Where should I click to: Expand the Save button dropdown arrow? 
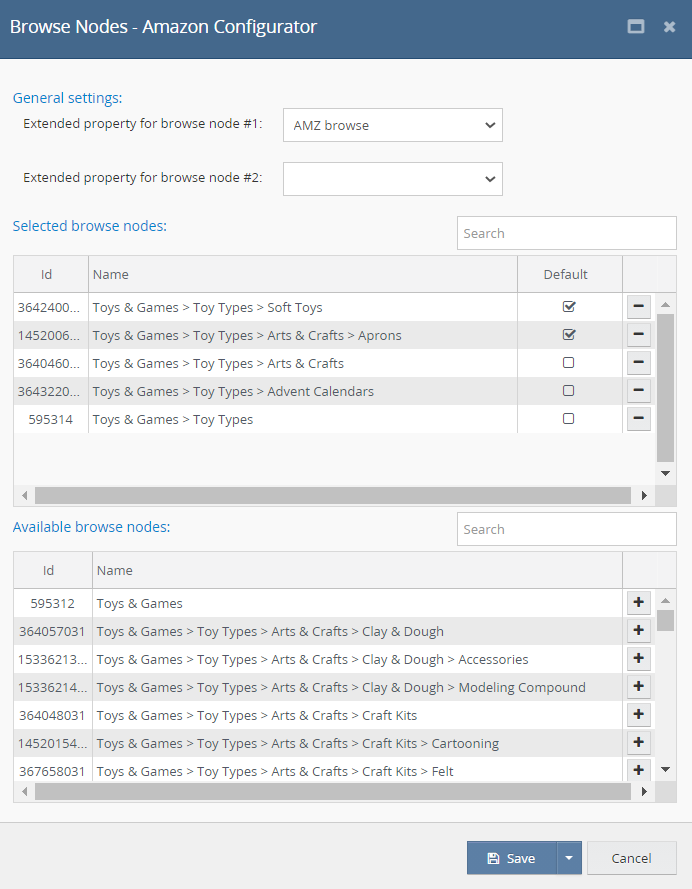[x=568, y=858]
